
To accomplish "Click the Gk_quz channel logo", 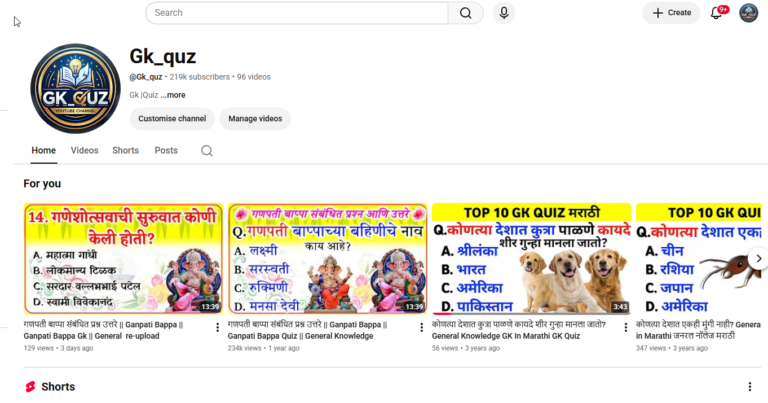I will 75,89.
